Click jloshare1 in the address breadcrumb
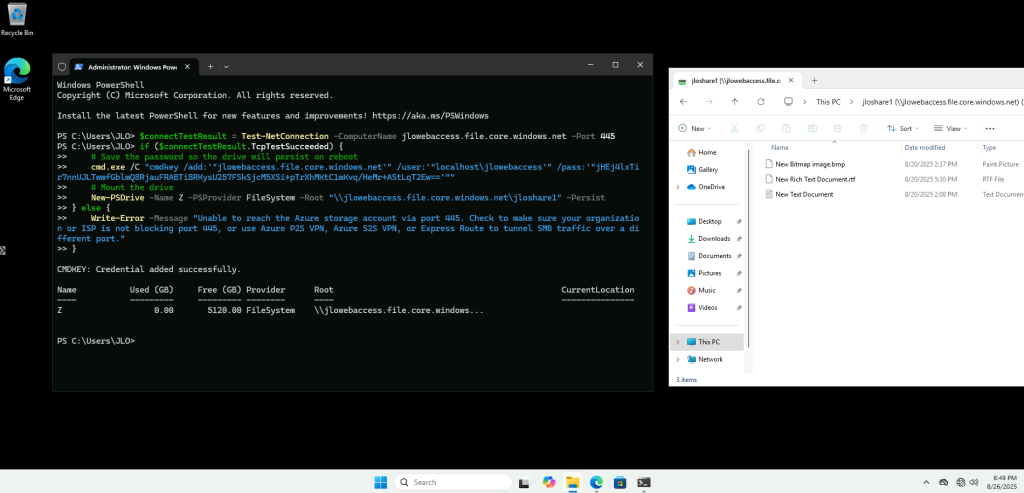Viewport: 1024px width, 493px height. (x=941, y=102)
